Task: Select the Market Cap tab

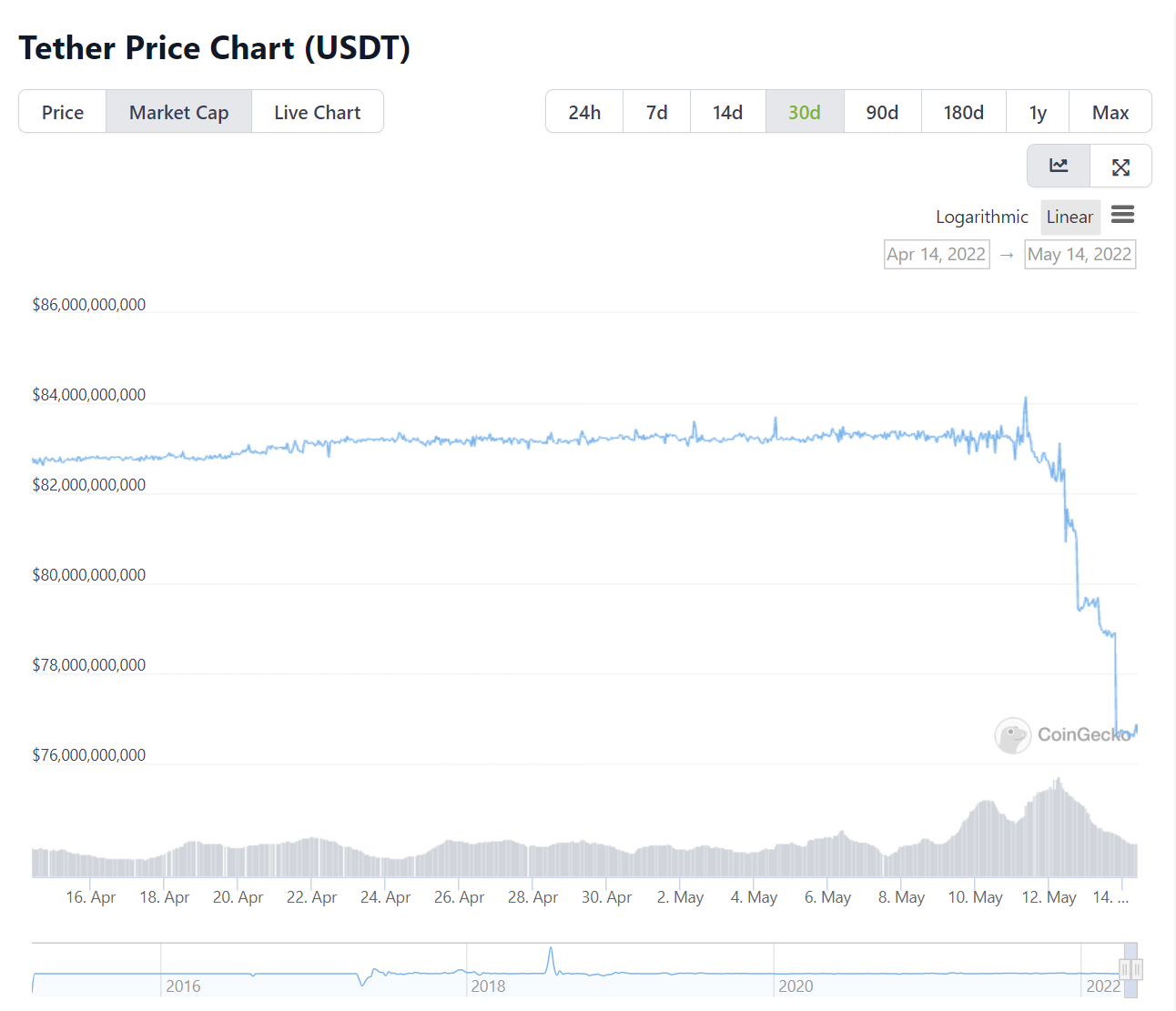Action: point(178,112)
